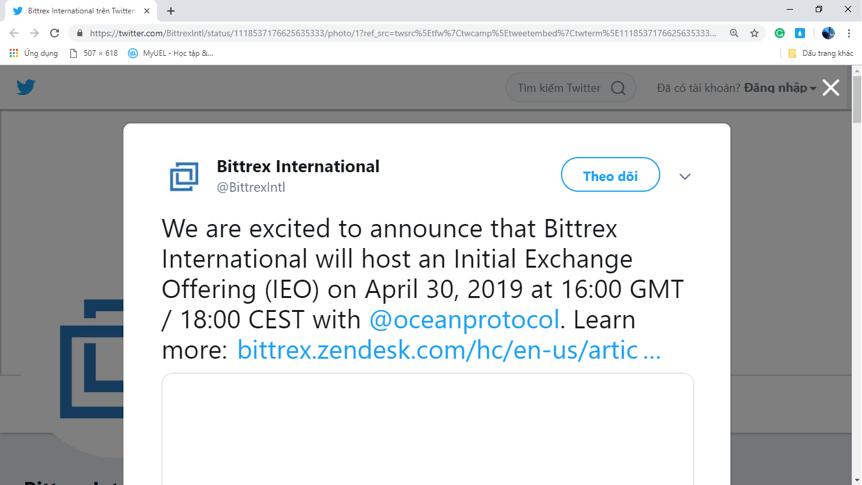Click the Theo dõi follow button

[x=610, y=175]
